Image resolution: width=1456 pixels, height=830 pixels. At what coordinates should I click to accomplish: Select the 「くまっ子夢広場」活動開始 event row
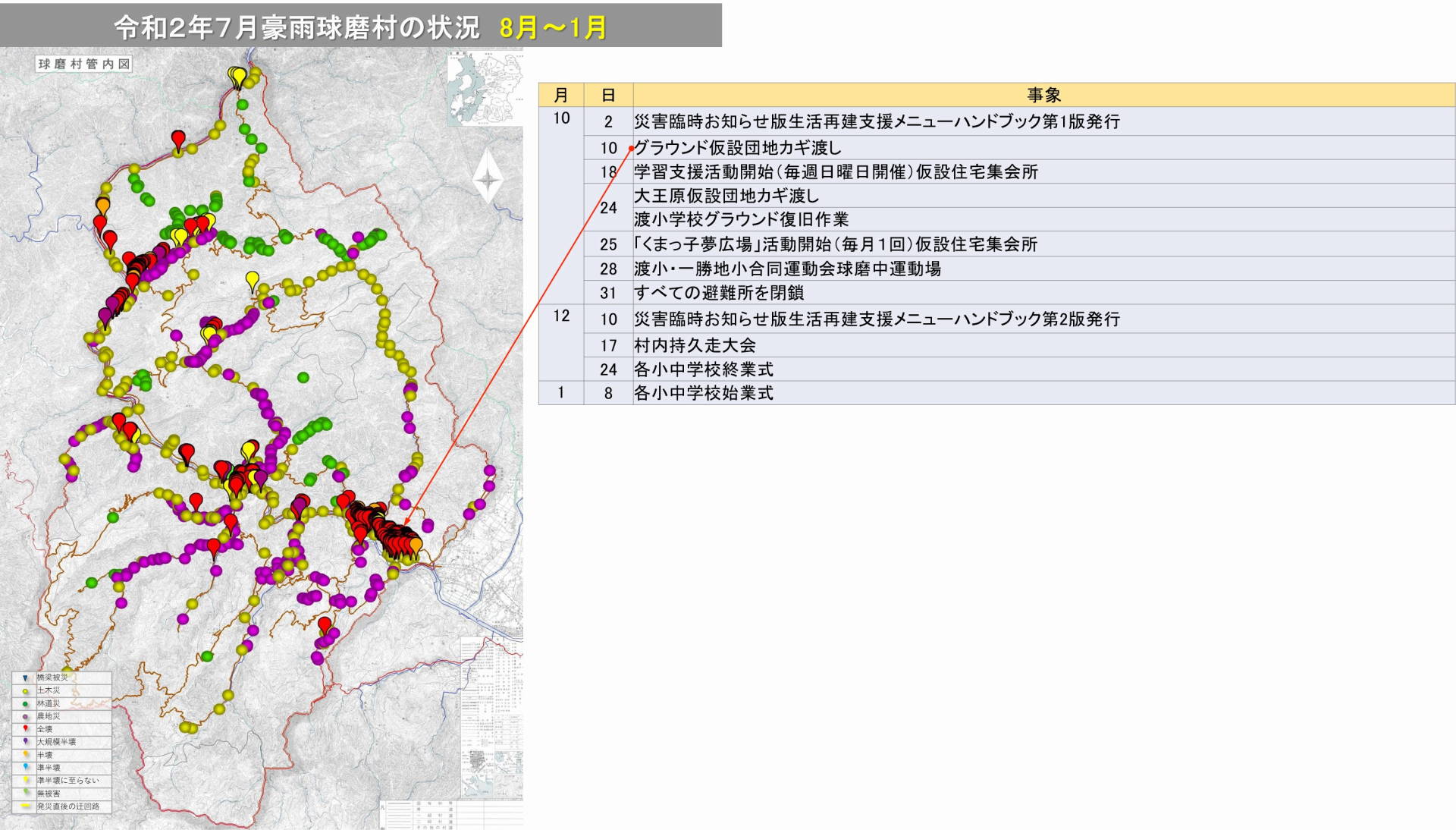point(1044,244)
